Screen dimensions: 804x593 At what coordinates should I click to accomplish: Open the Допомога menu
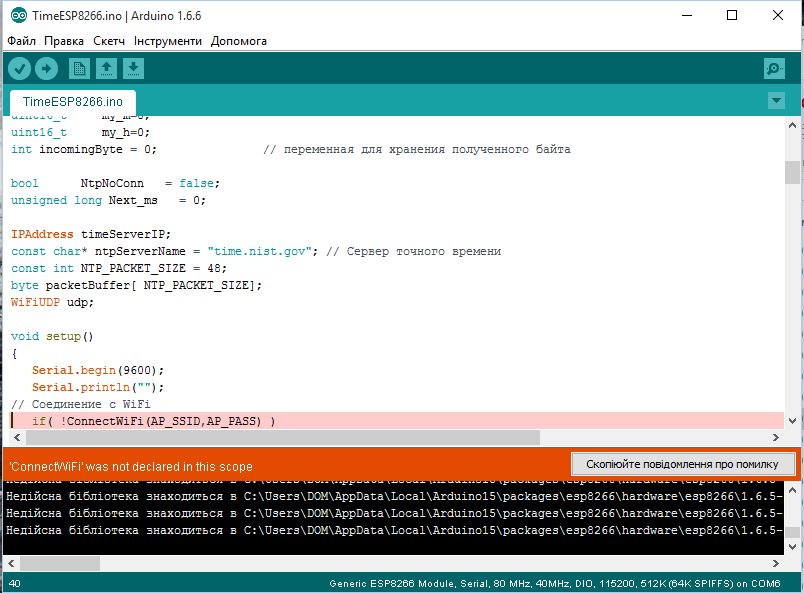(238, 41)
